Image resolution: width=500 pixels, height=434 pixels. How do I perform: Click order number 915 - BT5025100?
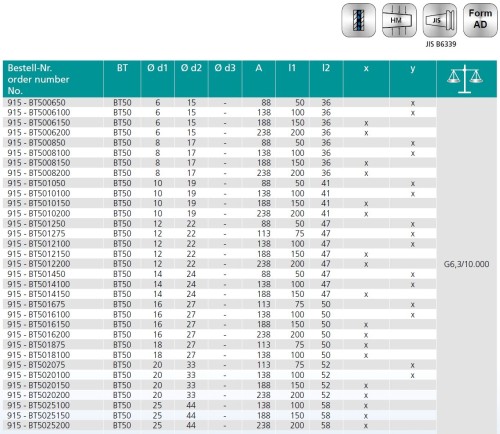(x=39, y=405)
